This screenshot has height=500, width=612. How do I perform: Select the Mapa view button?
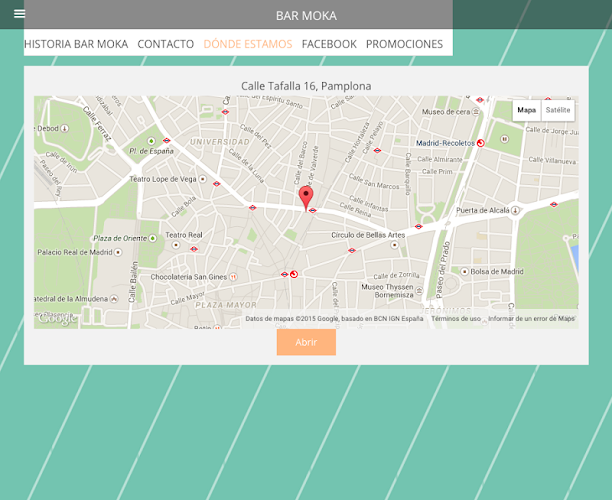click(527, 110)
